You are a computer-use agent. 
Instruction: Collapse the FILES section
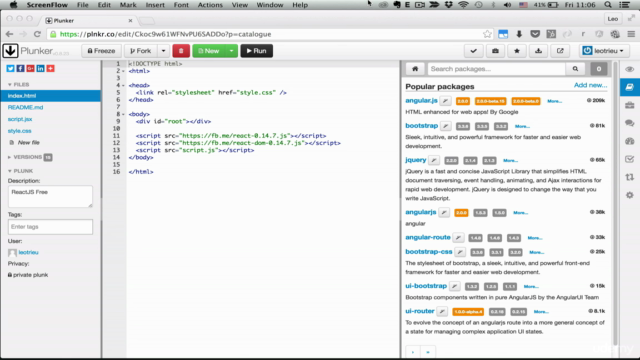click(18, 84)
